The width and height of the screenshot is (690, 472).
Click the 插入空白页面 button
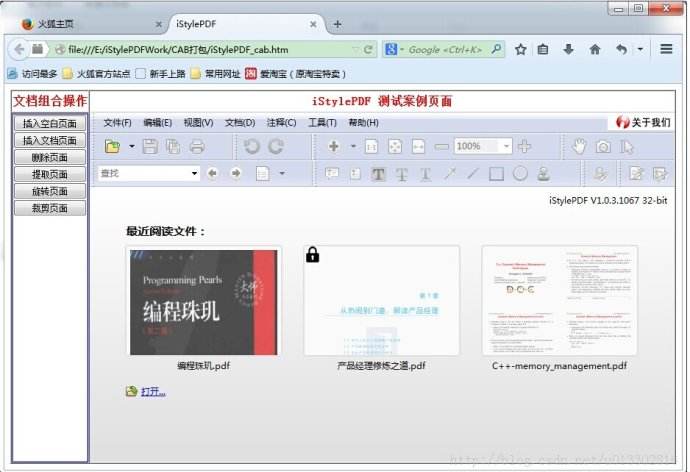coord(50,123)
